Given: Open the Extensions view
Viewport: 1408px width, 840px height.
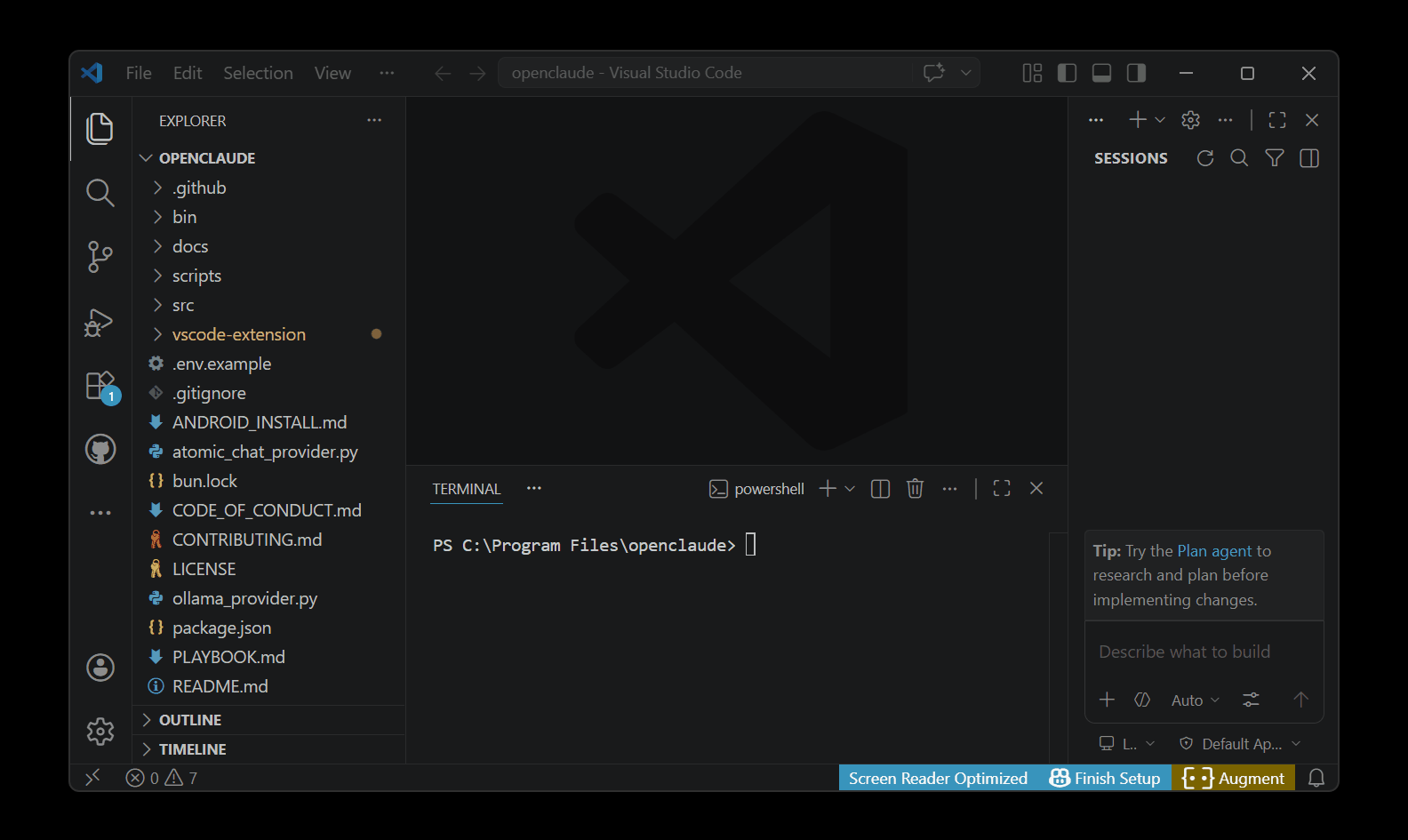Looking at the screenshot, I should 100,387.
